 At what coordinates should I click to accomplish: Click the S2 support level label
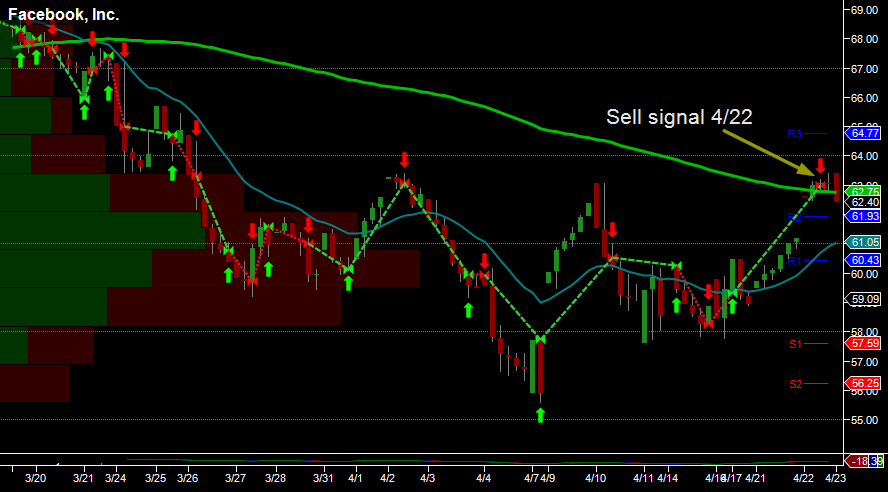tap(796, 384)
